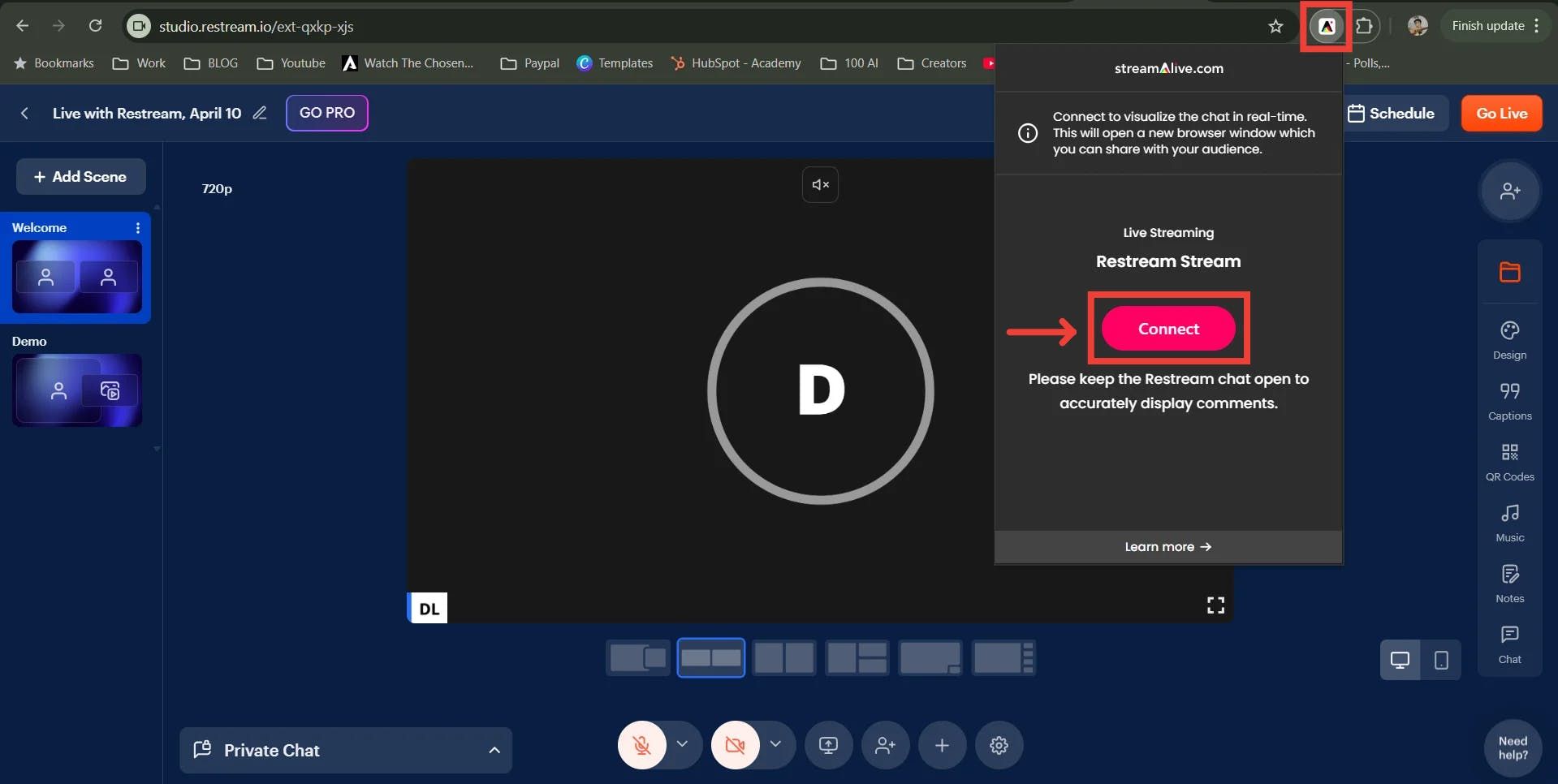Click the plus button in bottom toolbar
The image size is (1558, 784).
942,745
